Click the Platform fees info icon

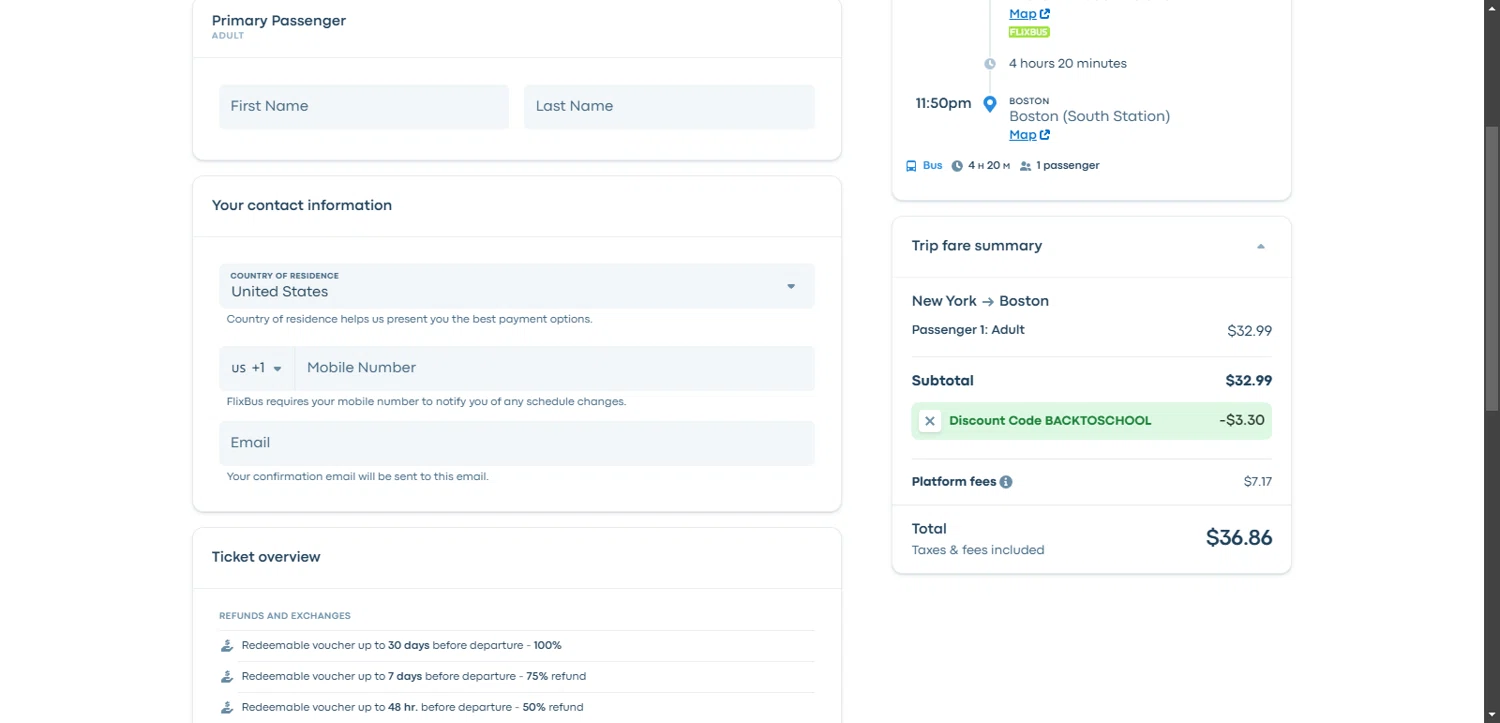pos(1006,482)
